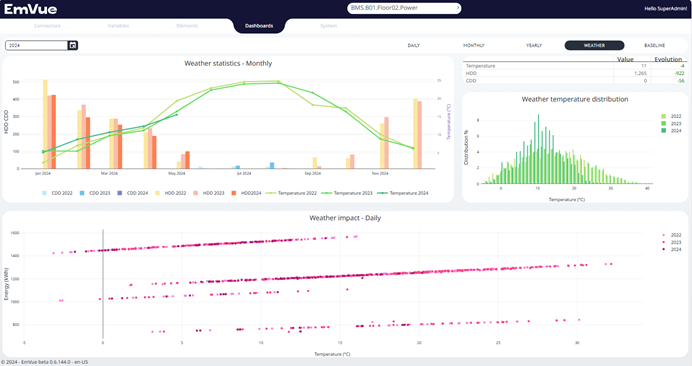Toggle Temperature 2024 line in legend

(403, 193)
